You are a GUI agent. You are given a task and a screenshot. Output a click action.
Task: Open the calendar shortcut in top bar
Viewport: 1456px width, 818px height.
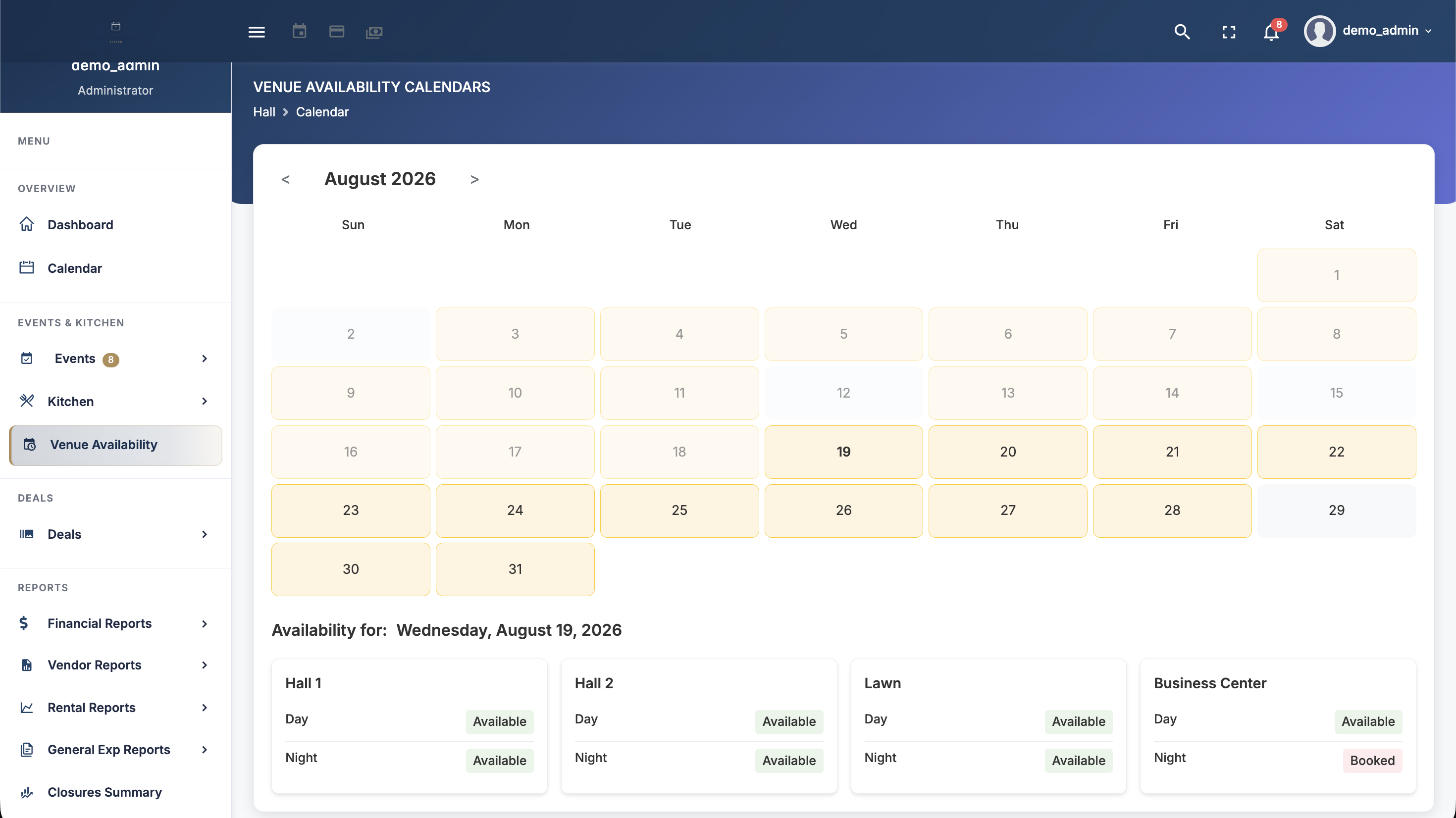coord(299,31)
